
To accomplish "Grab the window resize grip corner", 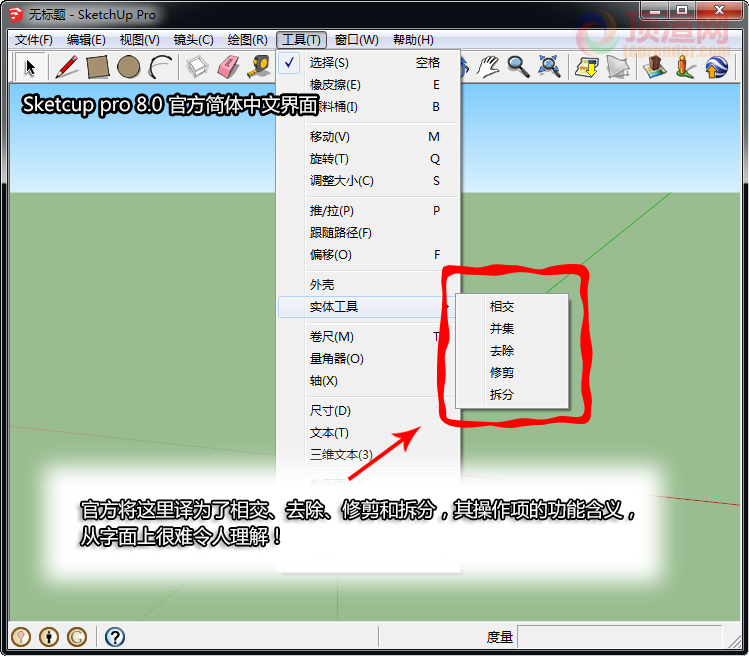I will pos(734,641).
